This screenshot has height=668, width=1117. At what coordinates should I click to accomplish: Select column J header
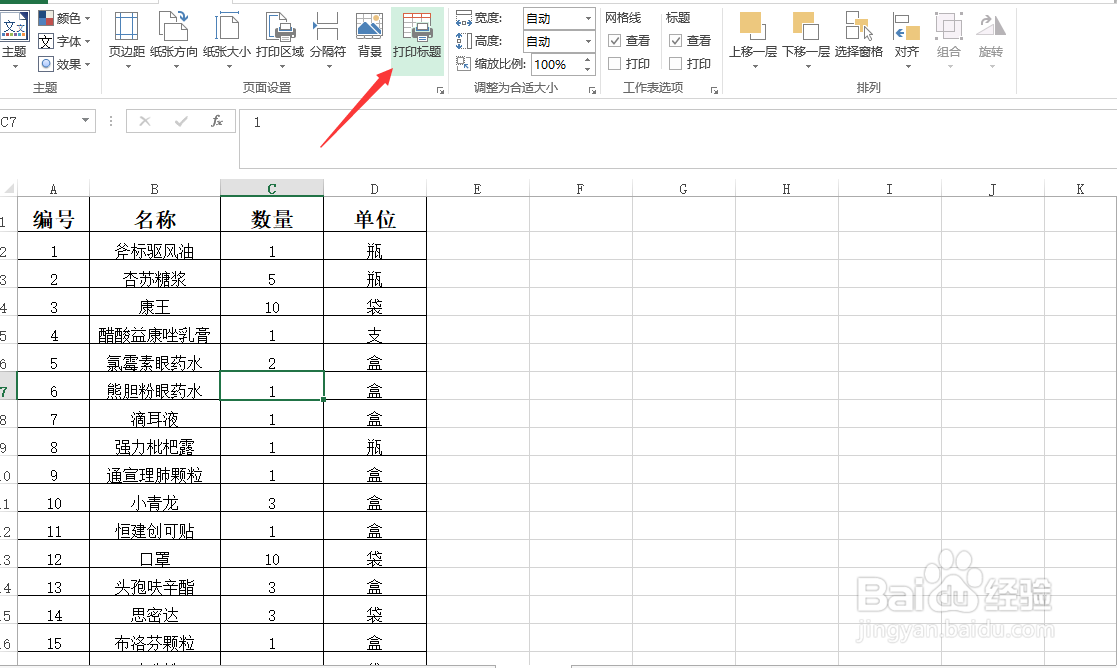(x=992, y=189)
